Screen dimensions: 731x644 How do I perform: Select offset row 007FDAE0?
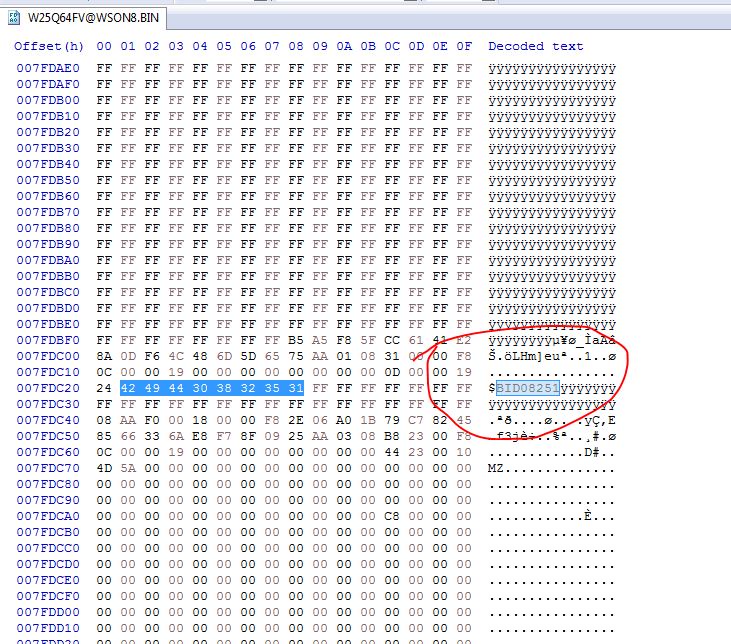coord(48,68)
